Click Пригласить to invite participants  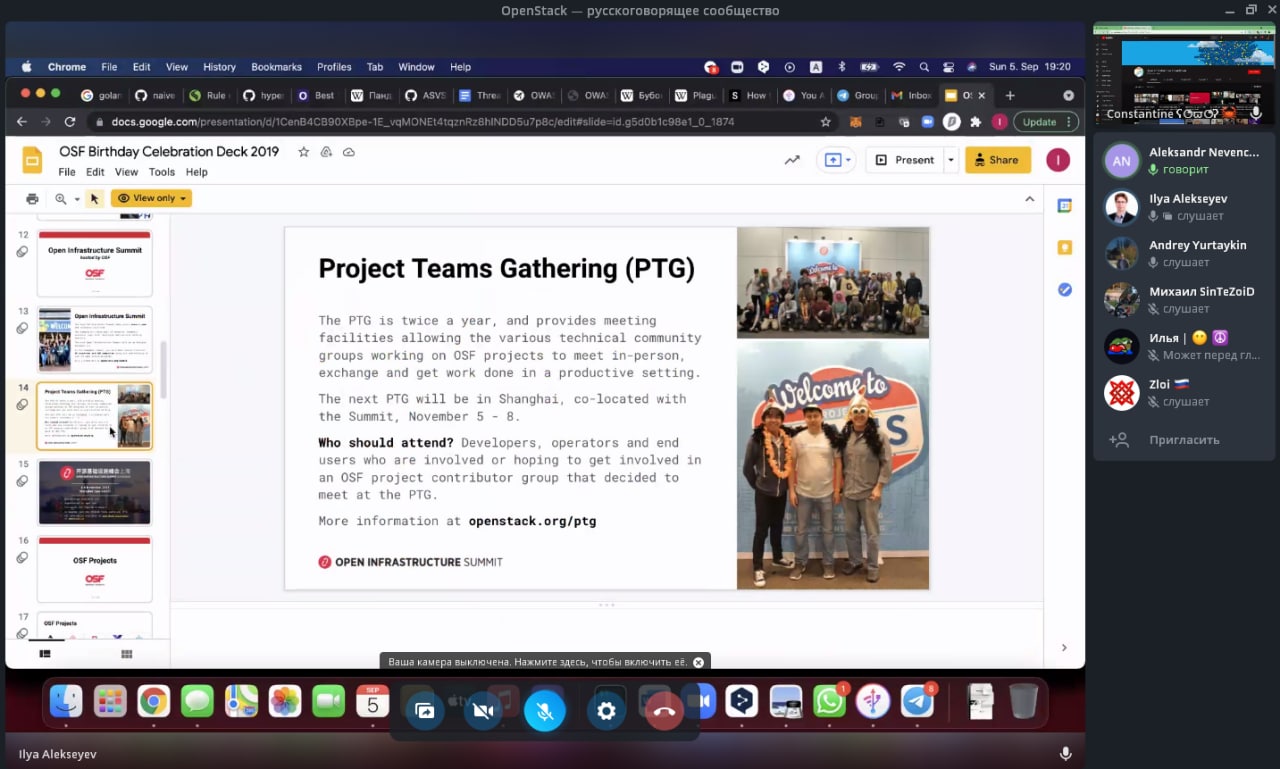tap(1184, 440)
